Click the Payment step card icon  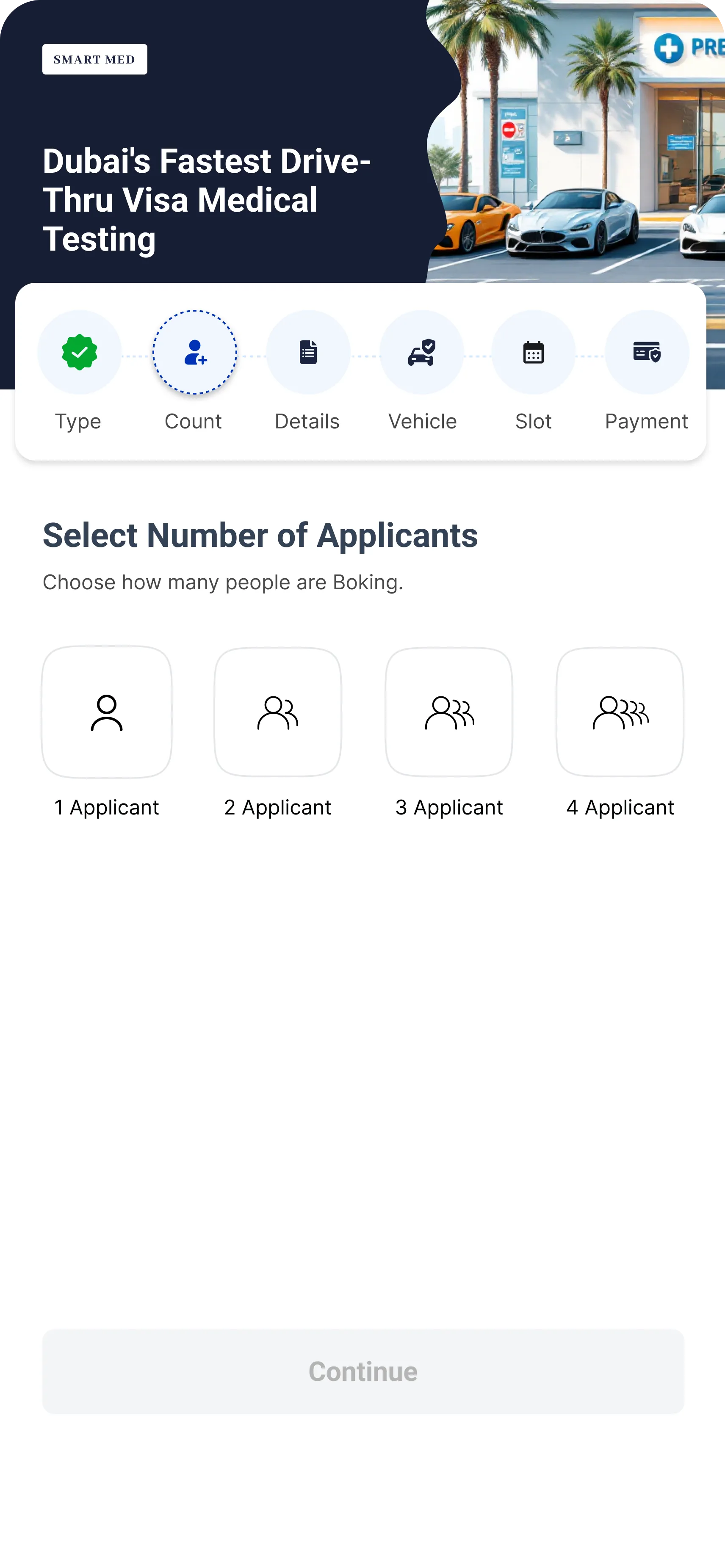tap(647, 353)
